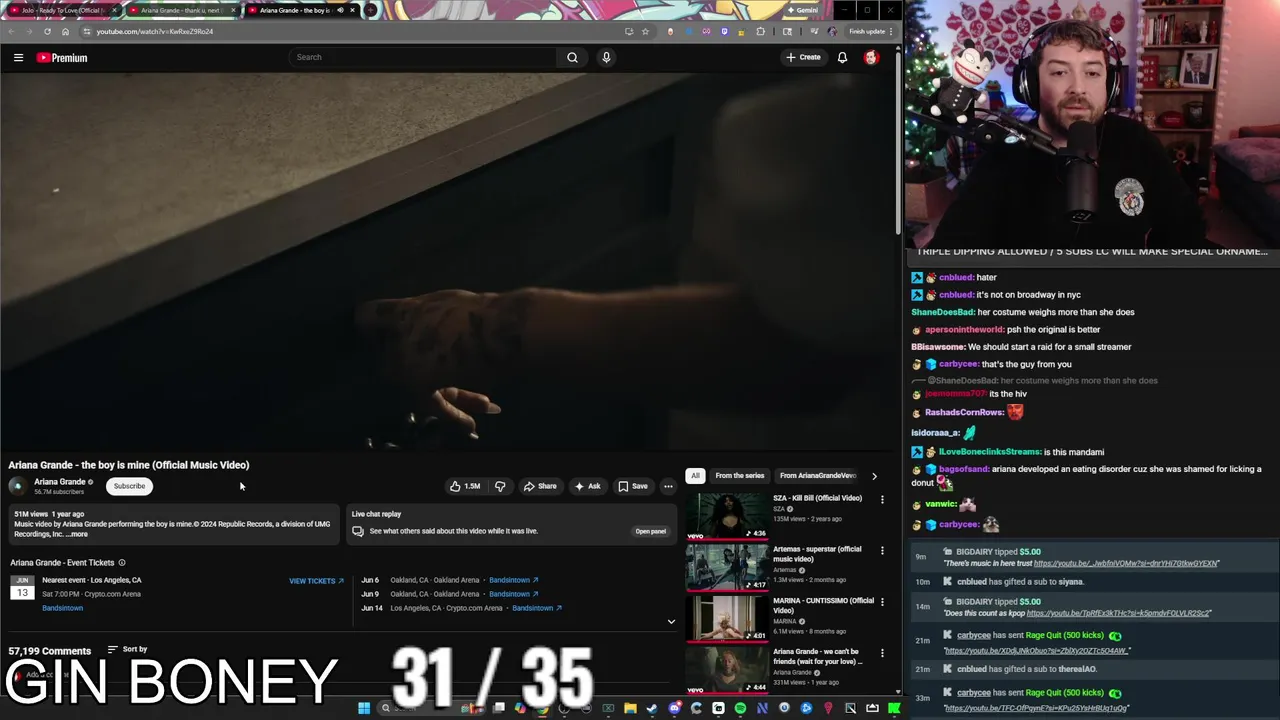Expand the event list with the chevron

(x=671, y=621)
